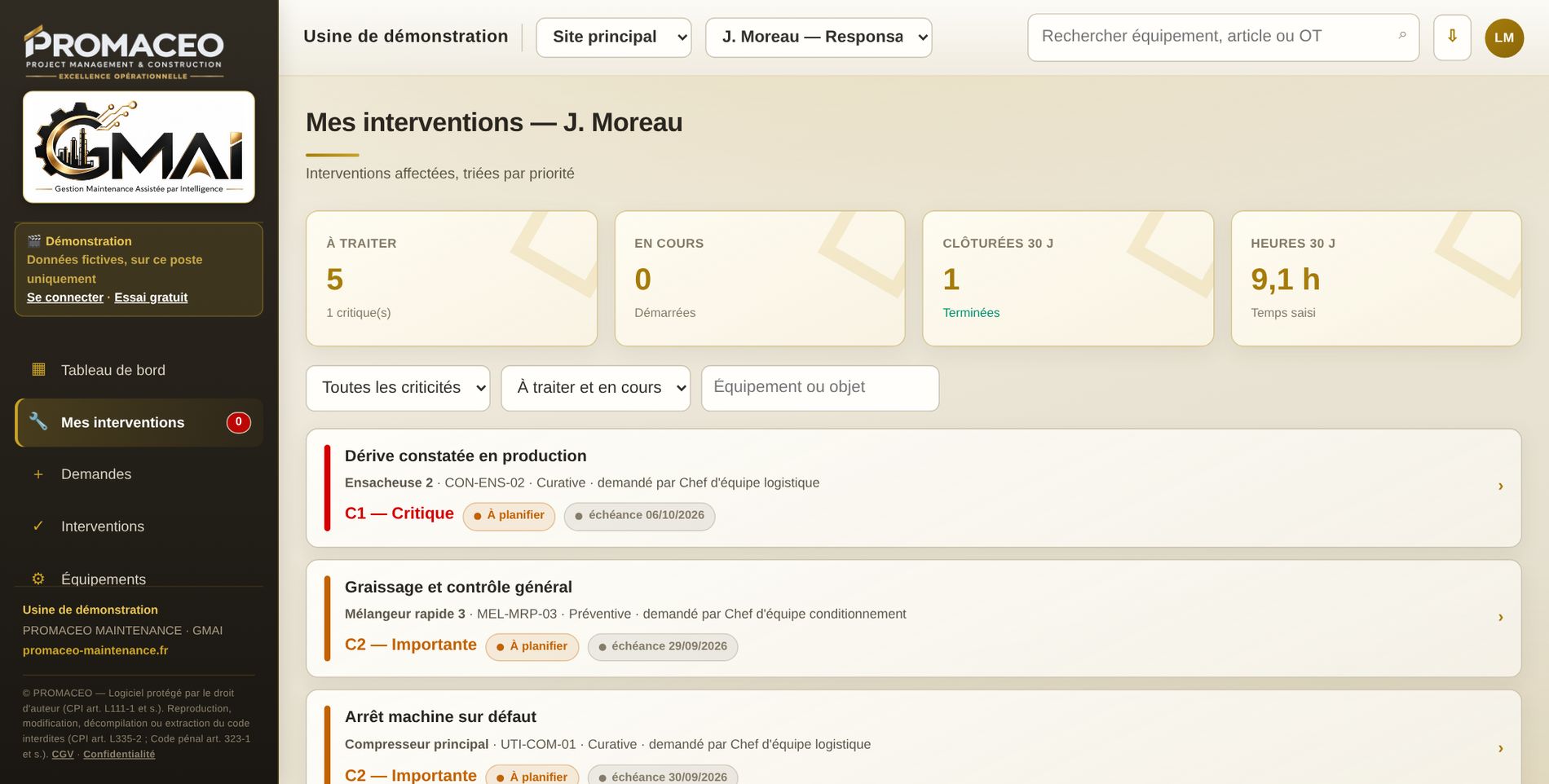Click À planifier badge on Ensacheuse 2 row
The height and width of the screenshot is (784, 1549).
click(509, 516)
